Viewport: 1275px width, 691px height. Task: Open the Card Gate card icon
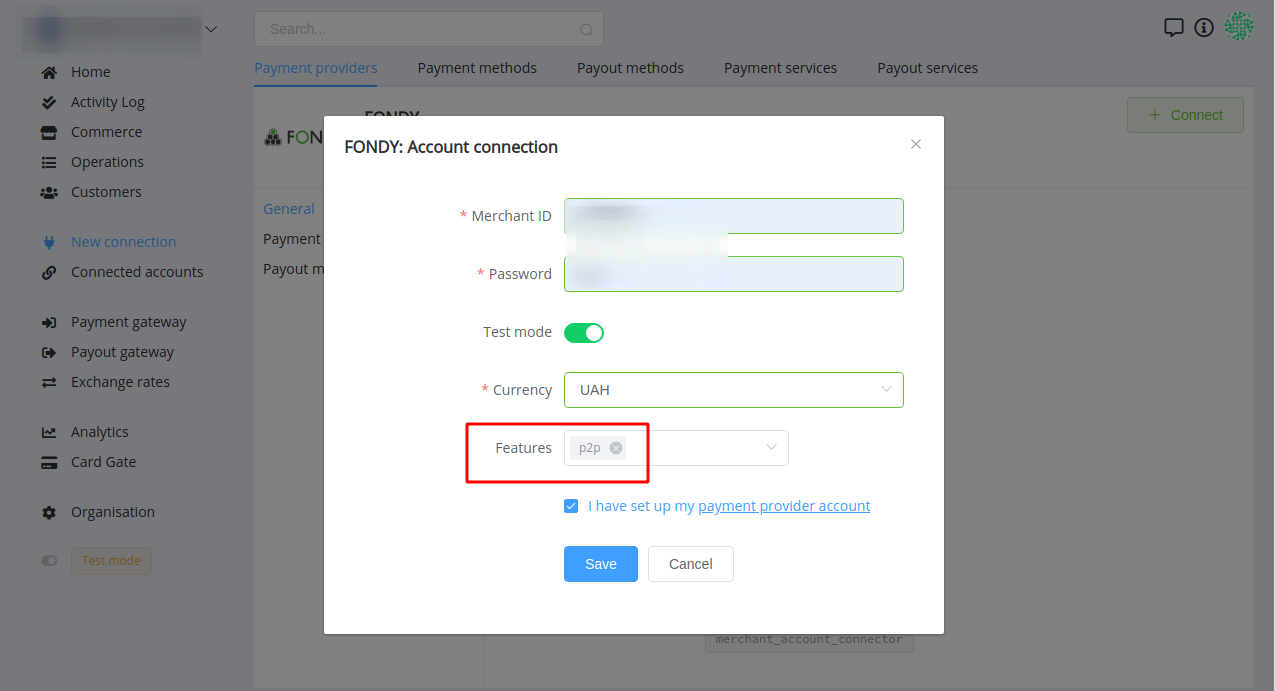tap(48, 462)
